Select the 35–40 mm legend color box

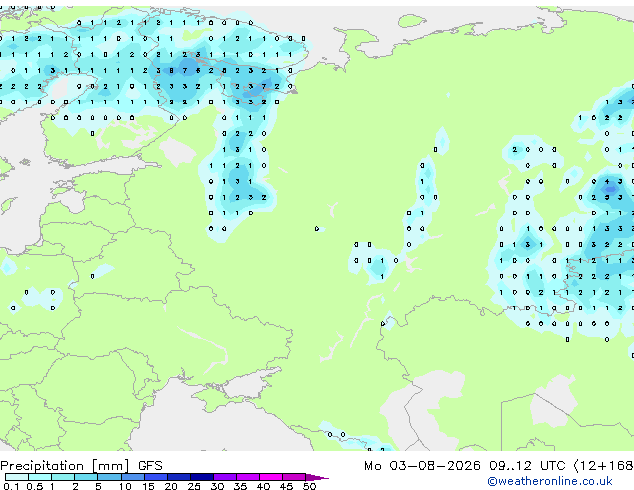click(x=247, y=477)
